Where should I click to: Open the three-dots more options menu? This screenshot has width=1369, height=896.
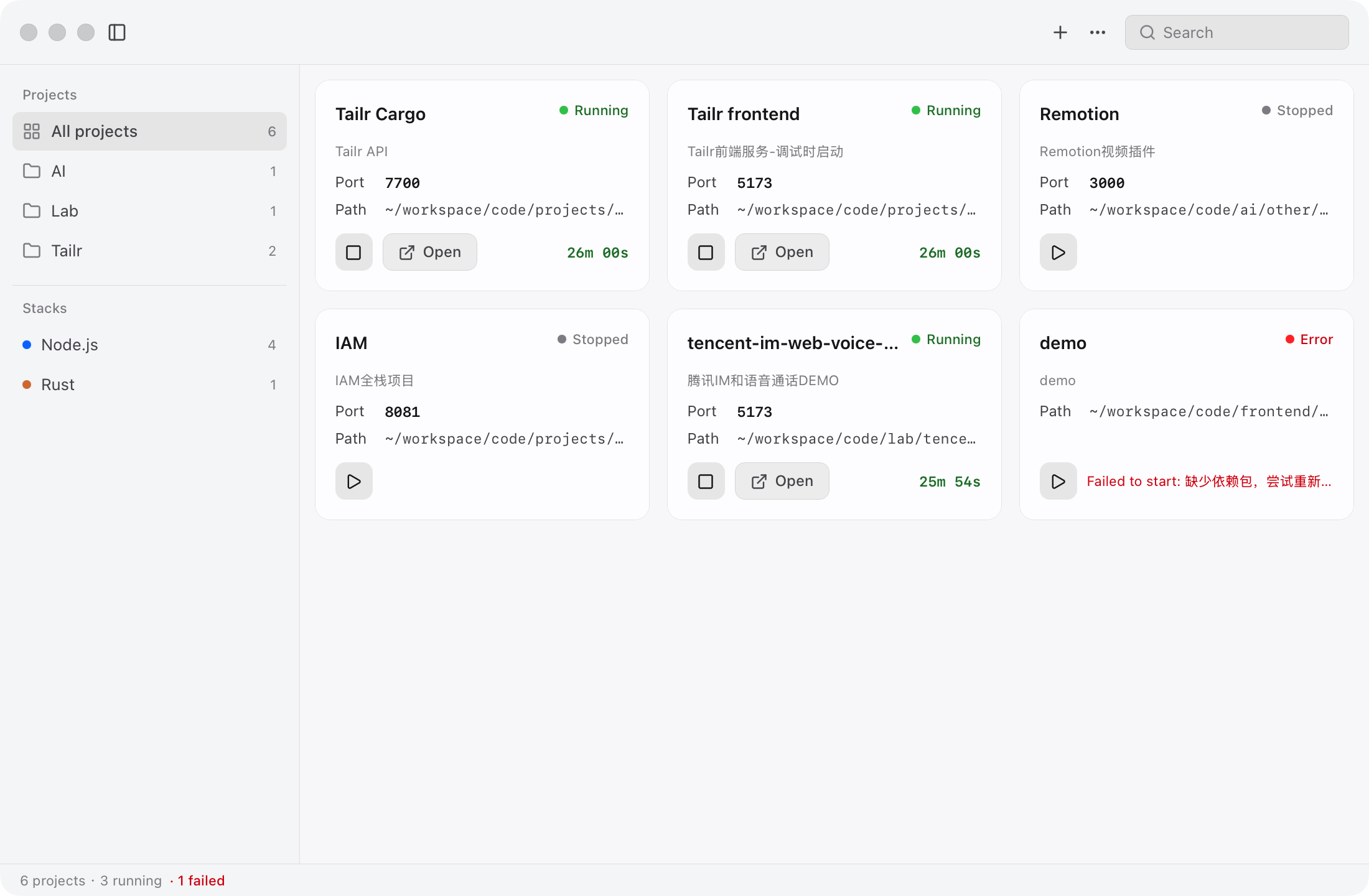pyautogui.click(x=1098, y=32)
